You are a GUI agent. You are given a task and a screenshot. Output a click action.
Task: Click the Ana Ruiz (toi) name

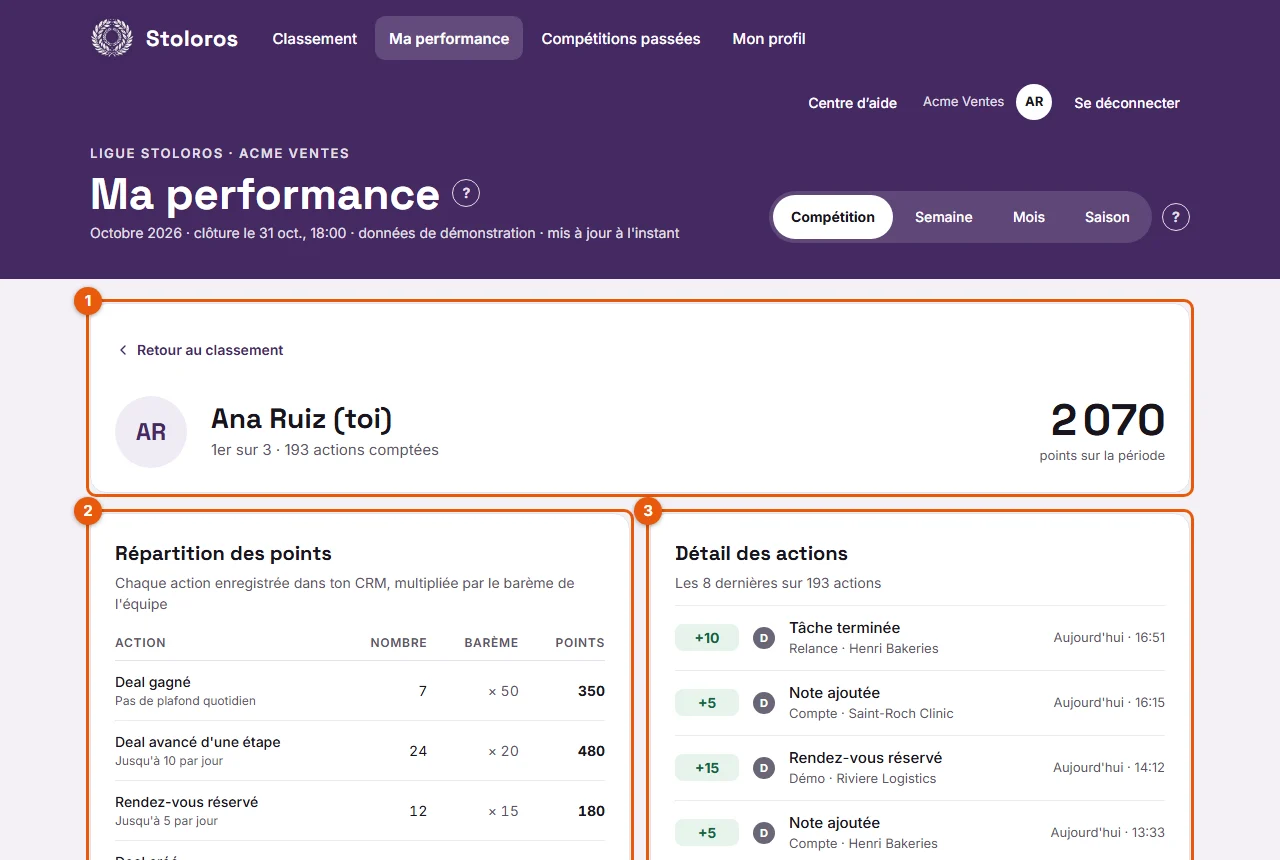(302, 418)
